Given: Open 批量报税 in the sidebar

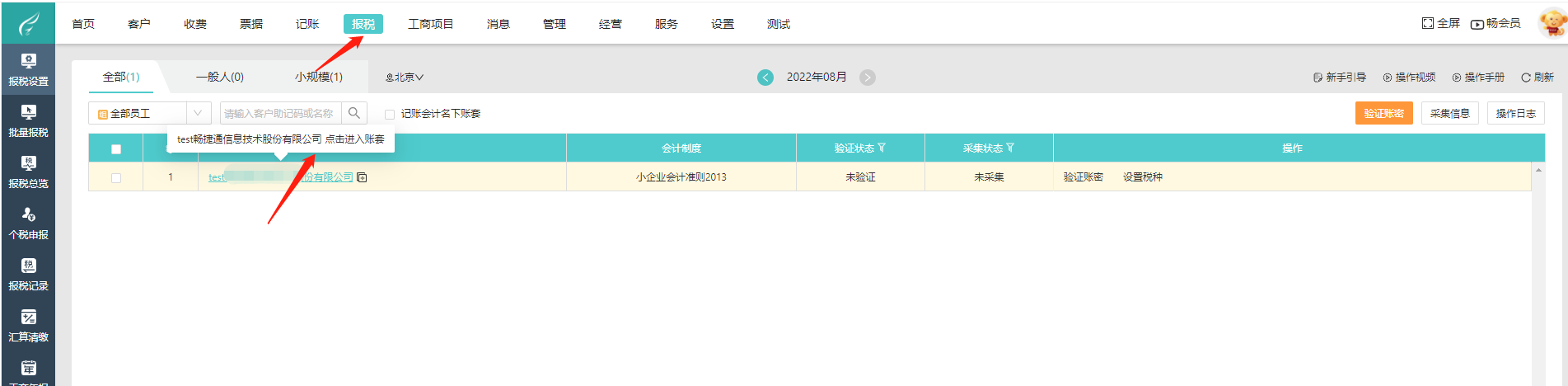Looking at the screenshot, I should click(x=28, y=120).
